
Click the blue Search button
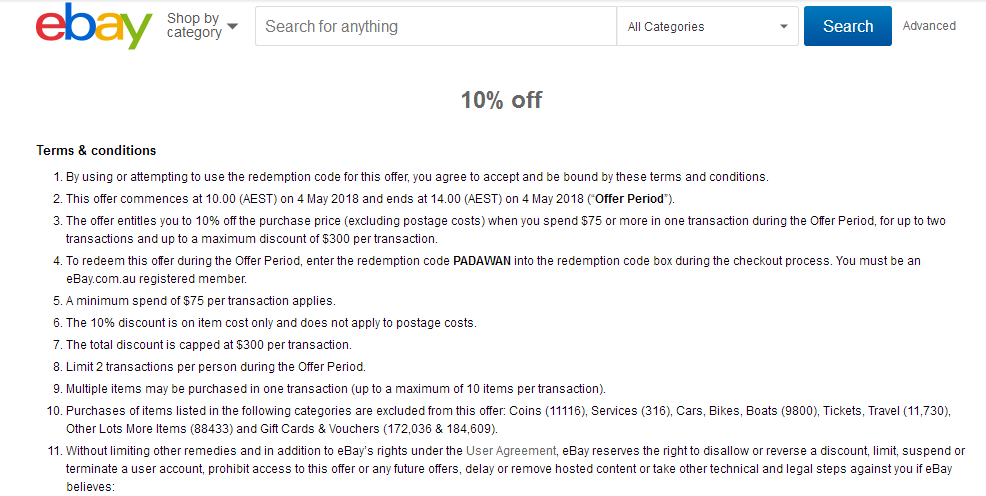click(848, 26)
